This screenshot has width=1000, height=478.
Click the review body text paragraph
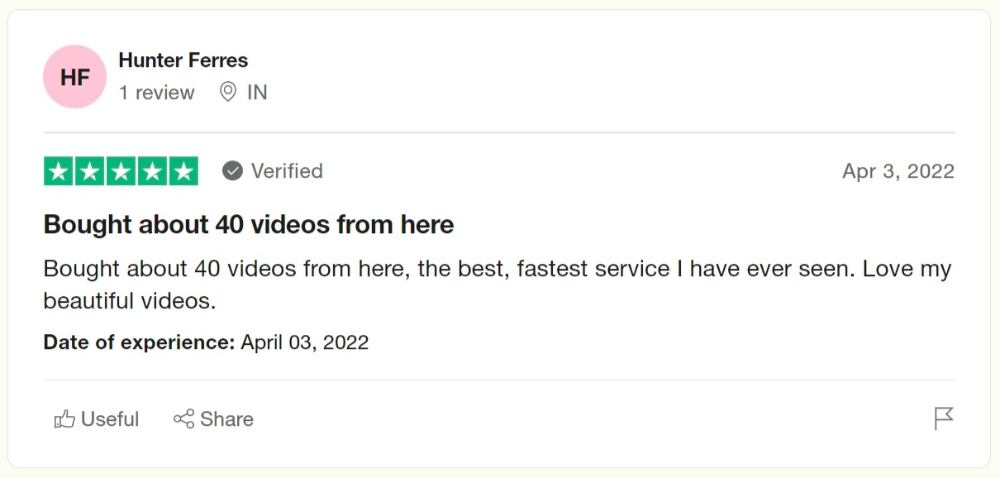pos(497,284)
